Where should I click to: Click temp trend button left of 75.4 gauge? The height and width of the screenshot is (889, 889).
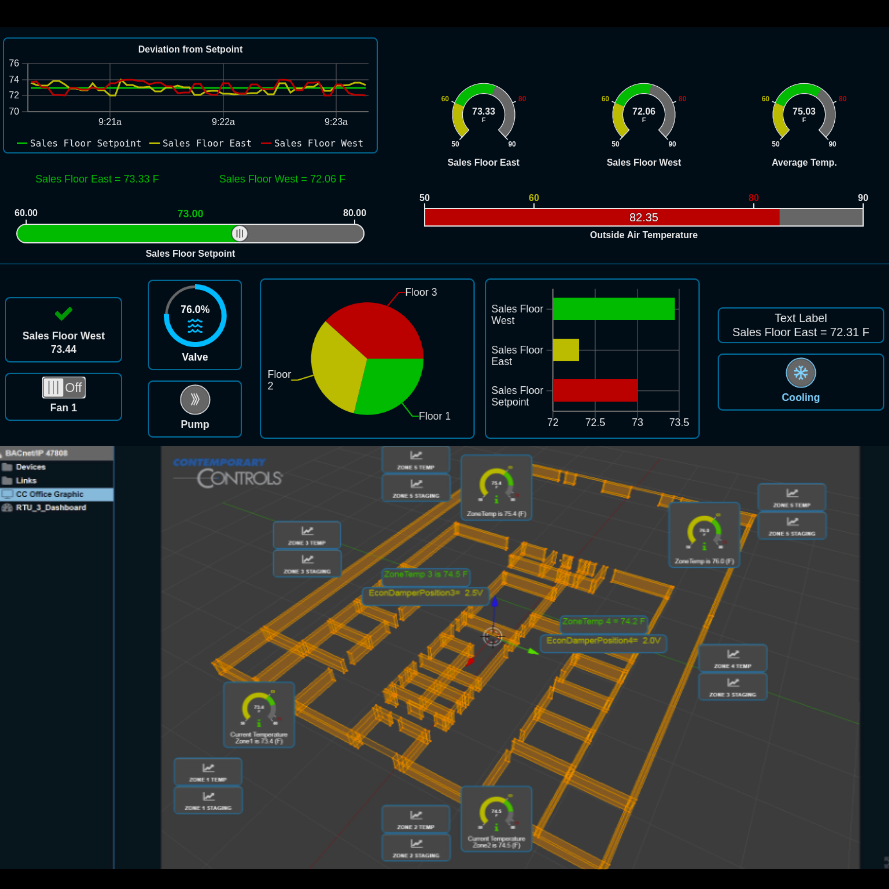pyautogui.click(x=416, y=460)
